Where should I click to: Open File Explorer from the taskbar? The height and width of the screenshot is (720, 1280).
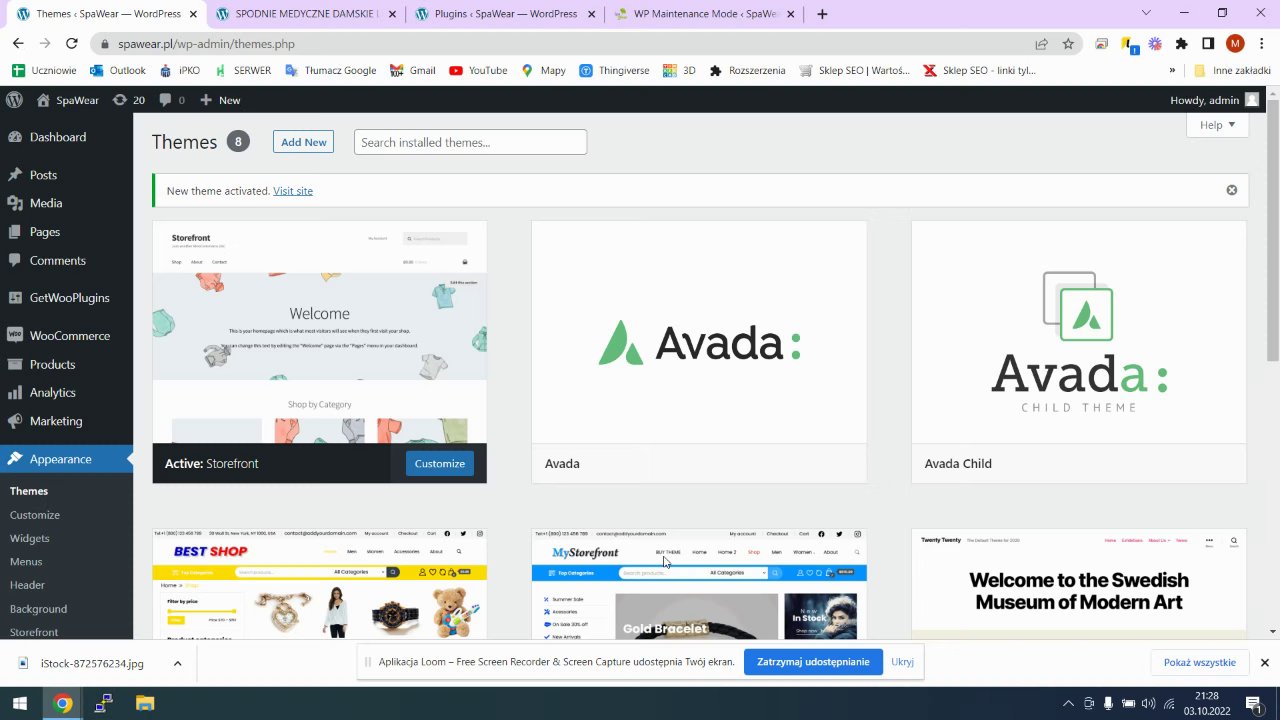[x=145, y=704]
